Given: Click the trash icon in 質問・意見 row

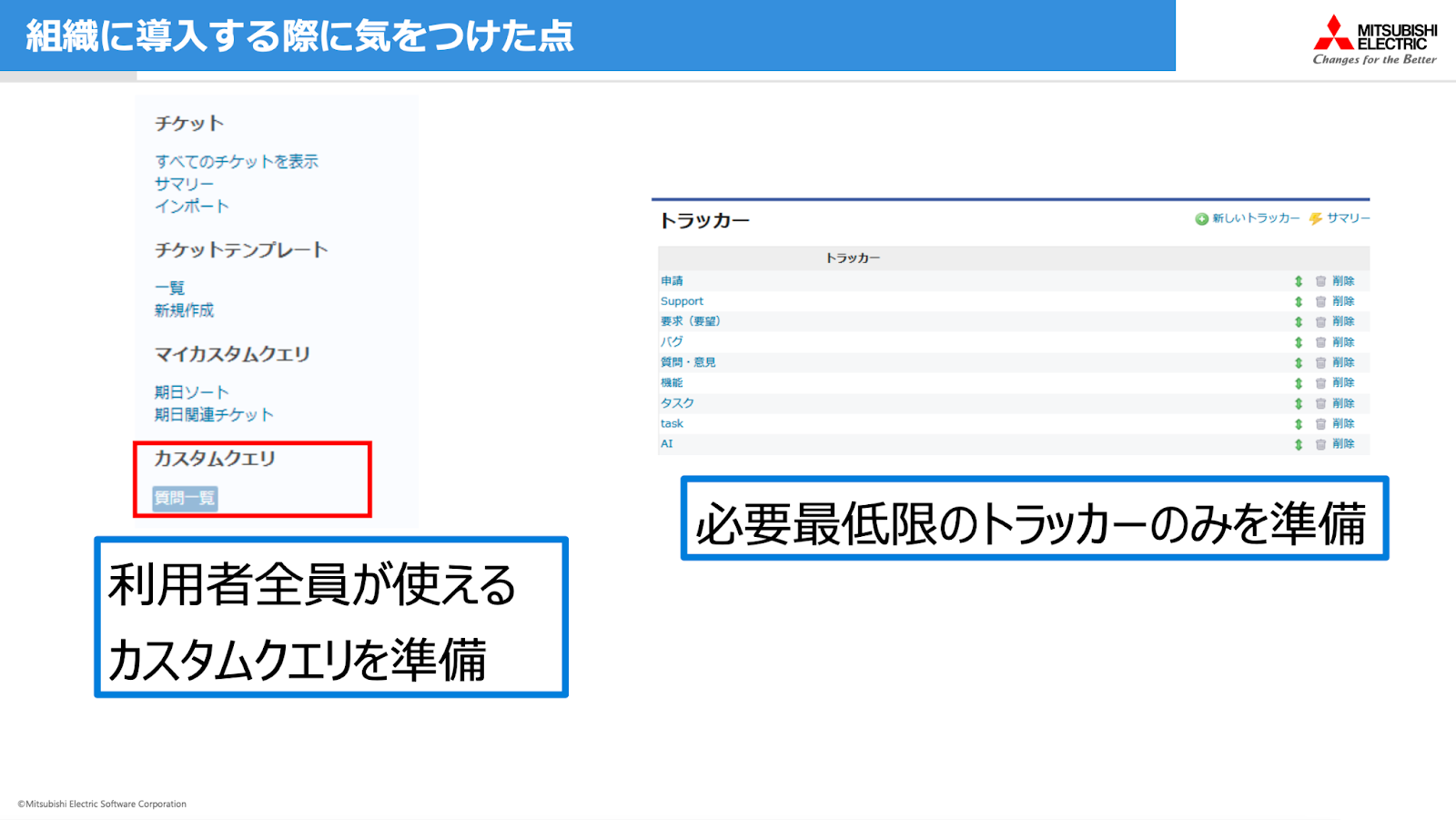Looking at the screenshot, I should coord(1320,362).
